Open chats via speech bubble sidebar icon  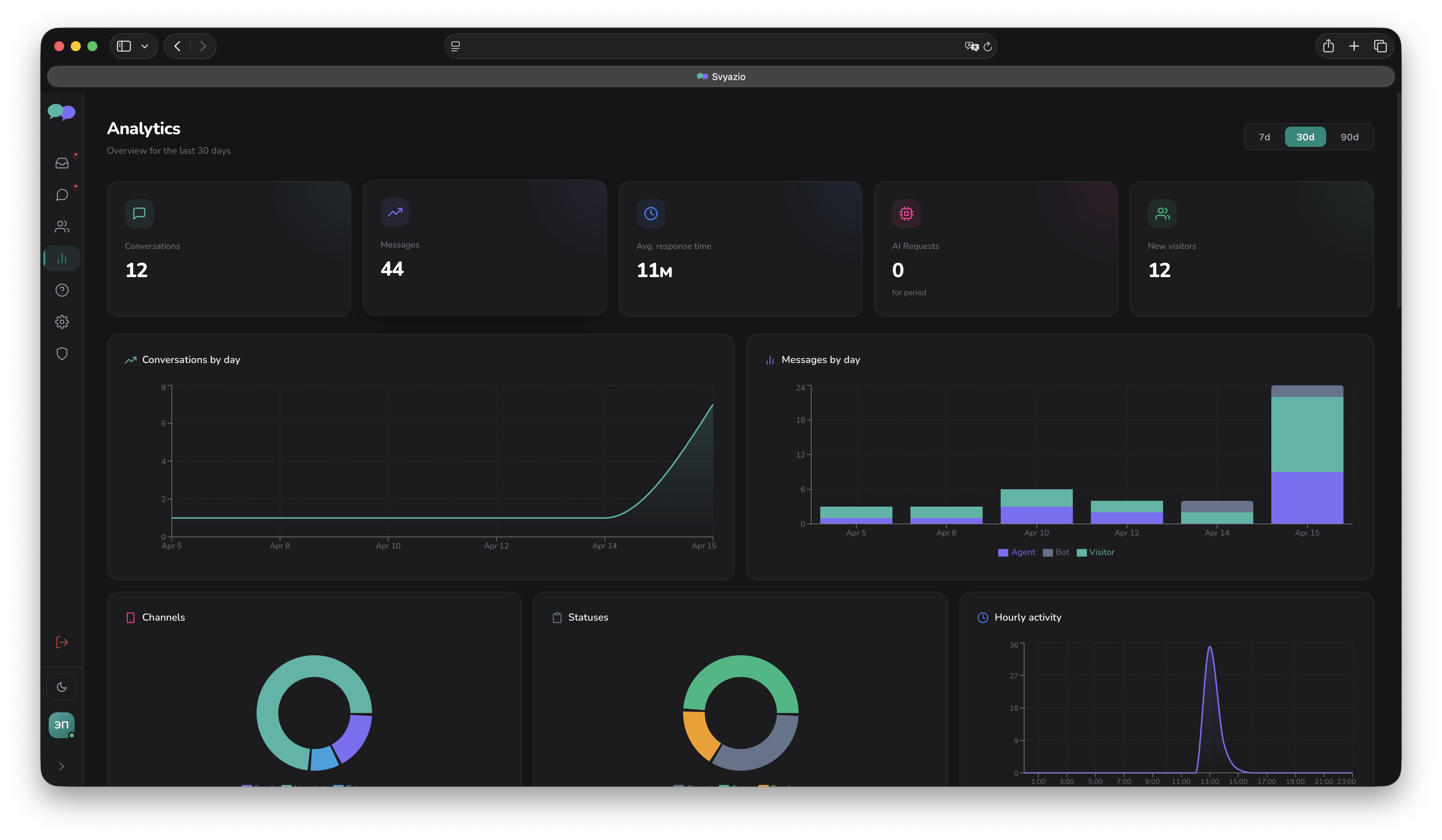62,195
